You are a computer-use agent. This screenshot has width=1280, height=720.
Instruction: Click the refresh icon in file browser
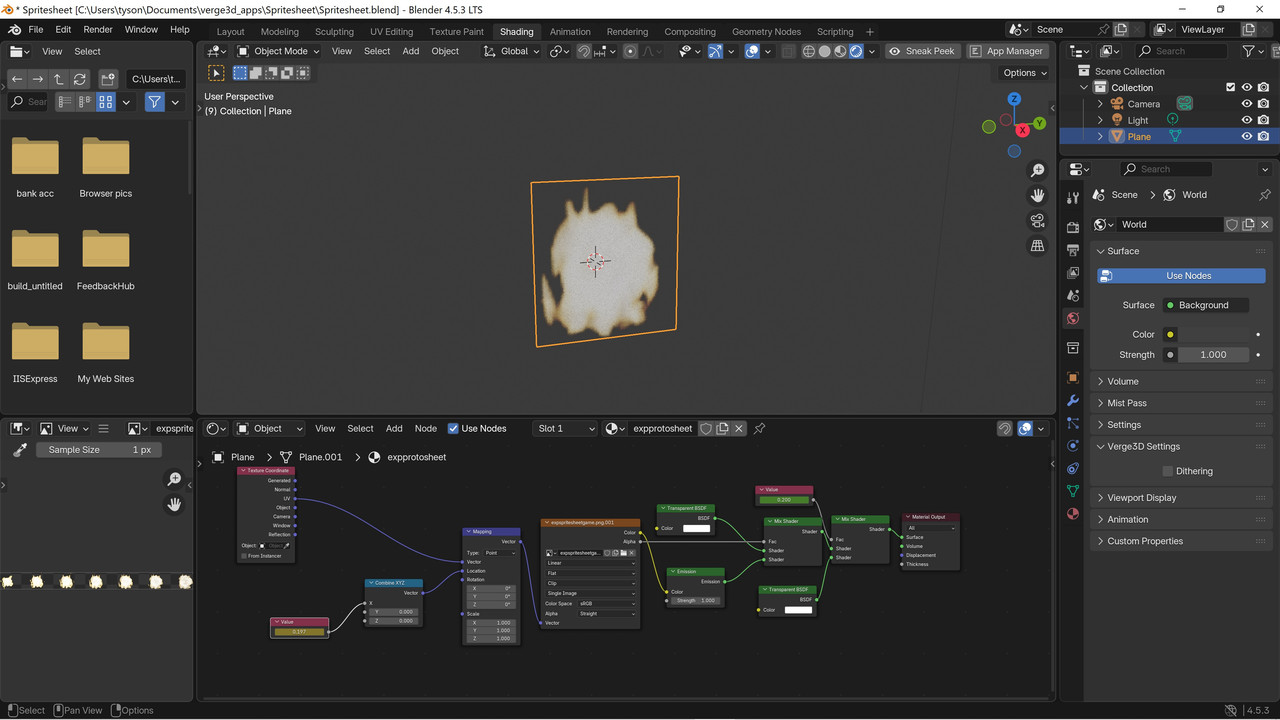[80, 79]
